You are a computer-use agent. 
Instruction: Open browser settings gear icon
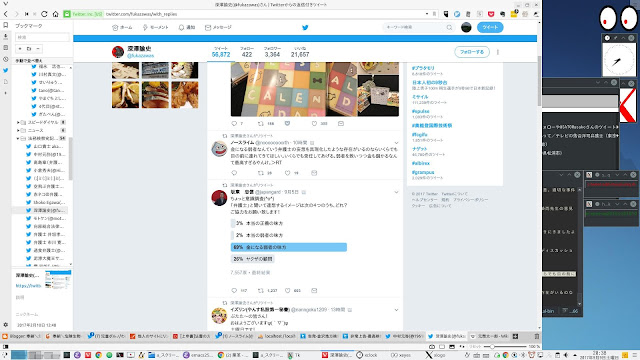tap(6, 325)
